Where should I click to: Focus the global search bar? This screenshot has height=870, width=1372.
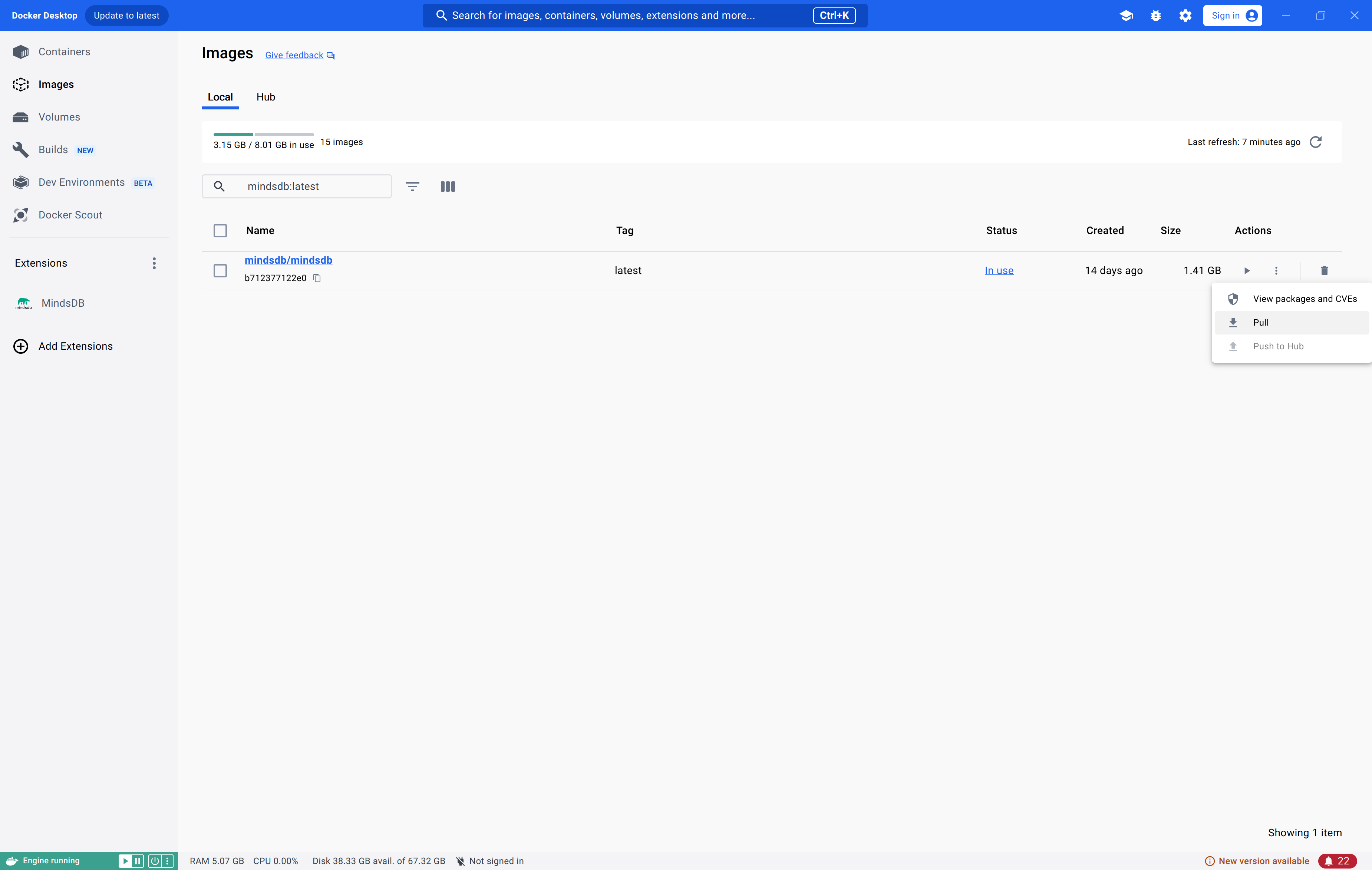coord(645,15)
